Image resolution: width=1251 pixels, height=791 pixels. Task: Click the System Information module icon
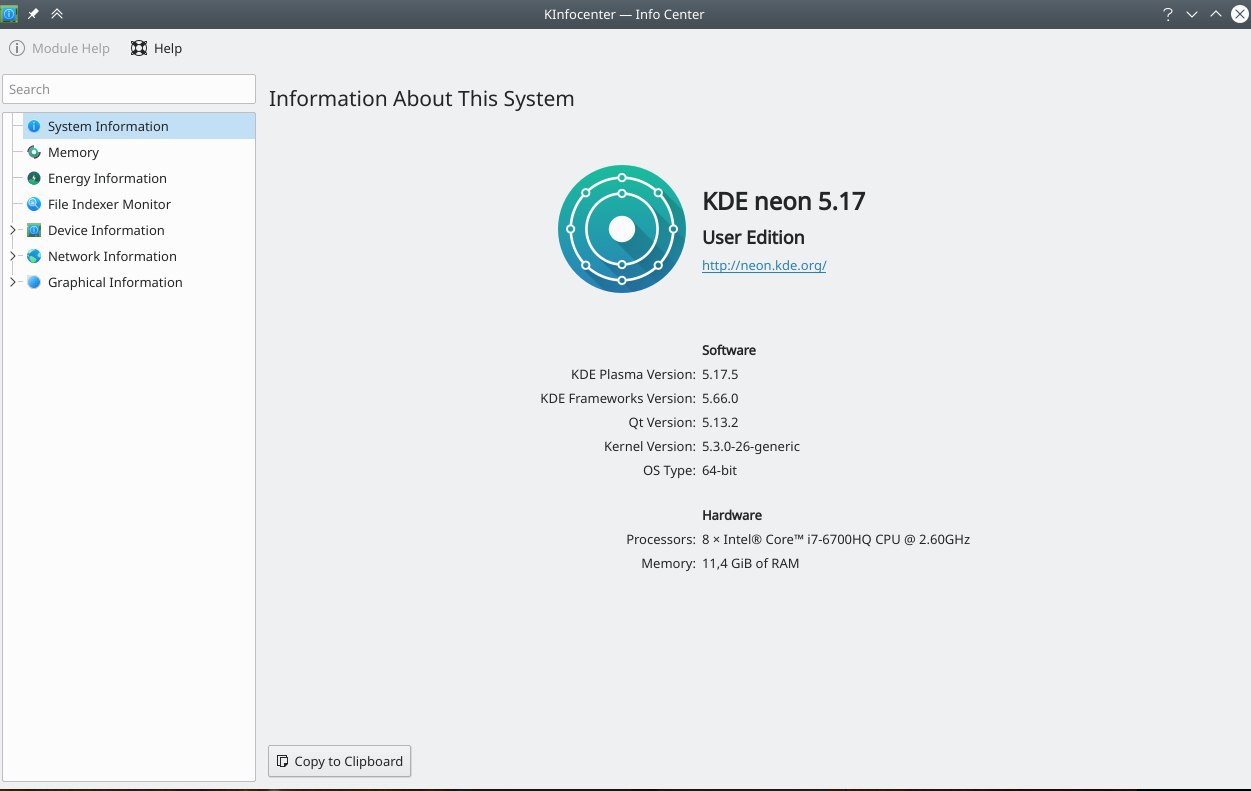coord(34,126)
